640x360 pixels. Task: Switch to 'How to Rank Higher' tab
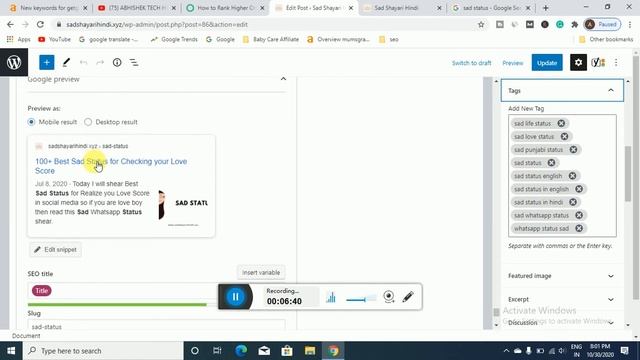[225, 8]
